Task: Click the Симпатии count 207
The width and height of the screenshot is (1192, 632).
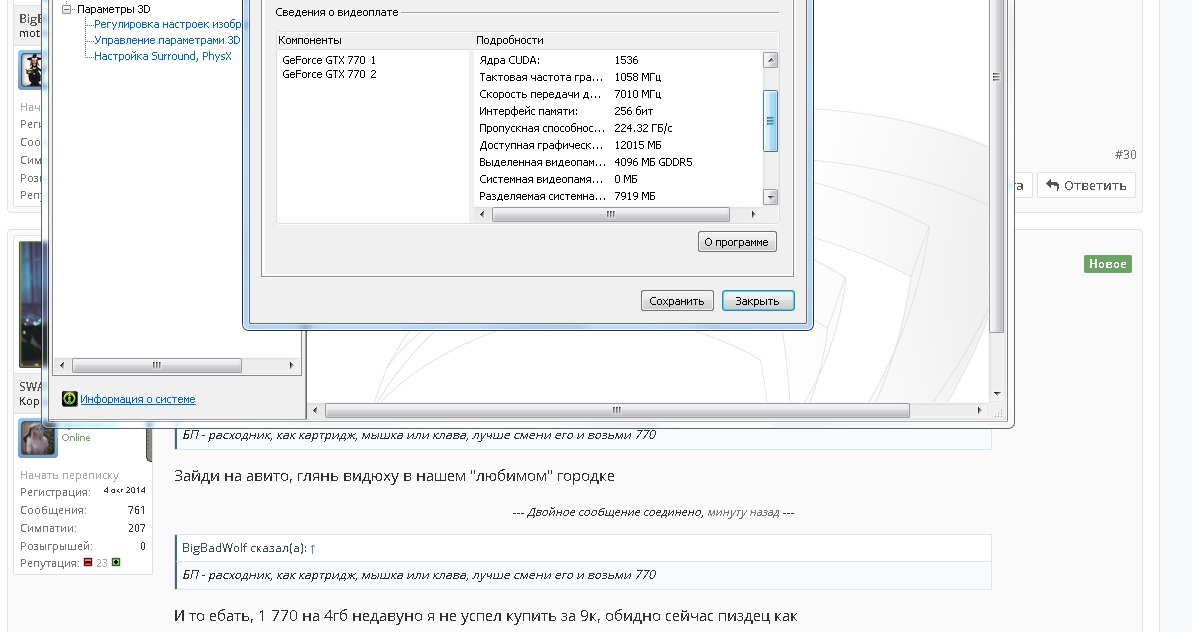Action: (x=136, y=528)
